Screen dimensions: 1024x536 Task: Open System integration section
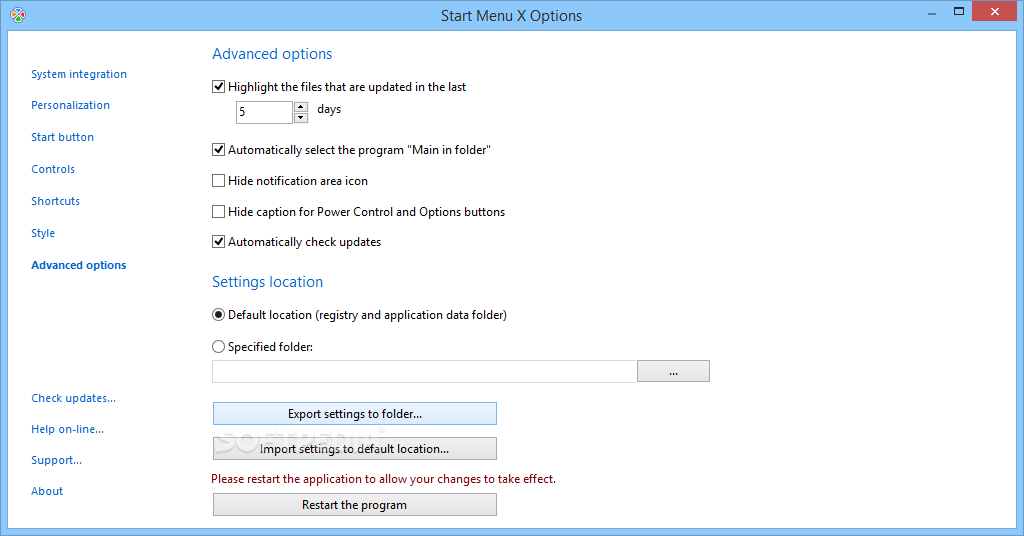79,74
